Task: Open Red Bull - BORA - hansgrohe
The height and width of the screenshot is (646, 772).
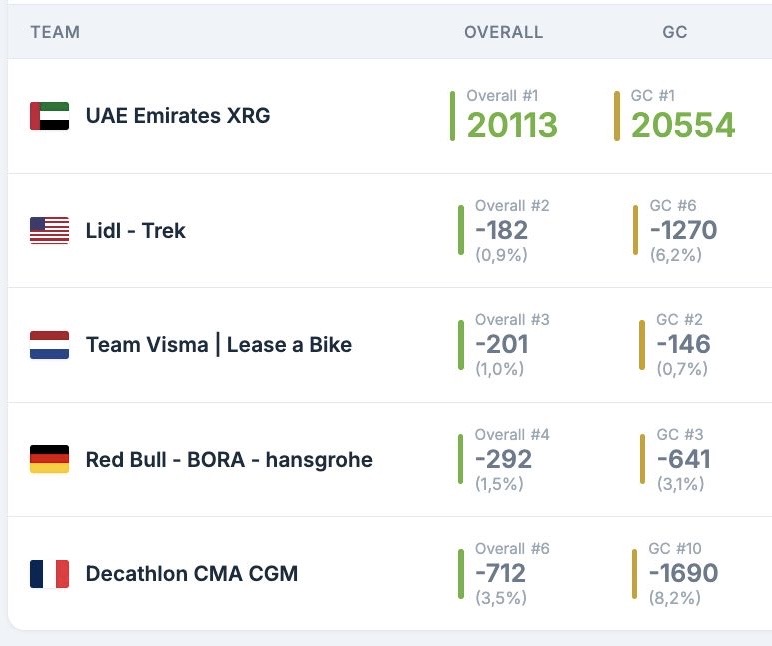Action: [229, 460]
